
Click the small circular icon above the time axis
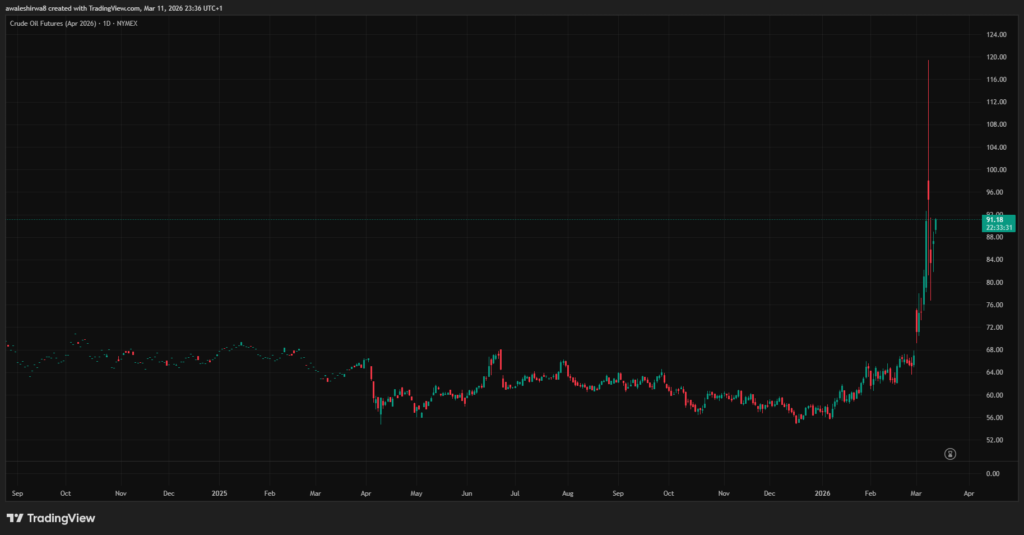click(x=950, y=453)
